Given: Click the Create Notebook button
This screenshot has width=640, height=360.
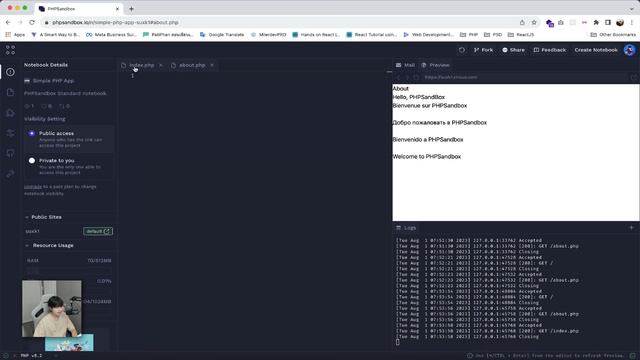Looking at the screenshot, I should coord(596,50).
